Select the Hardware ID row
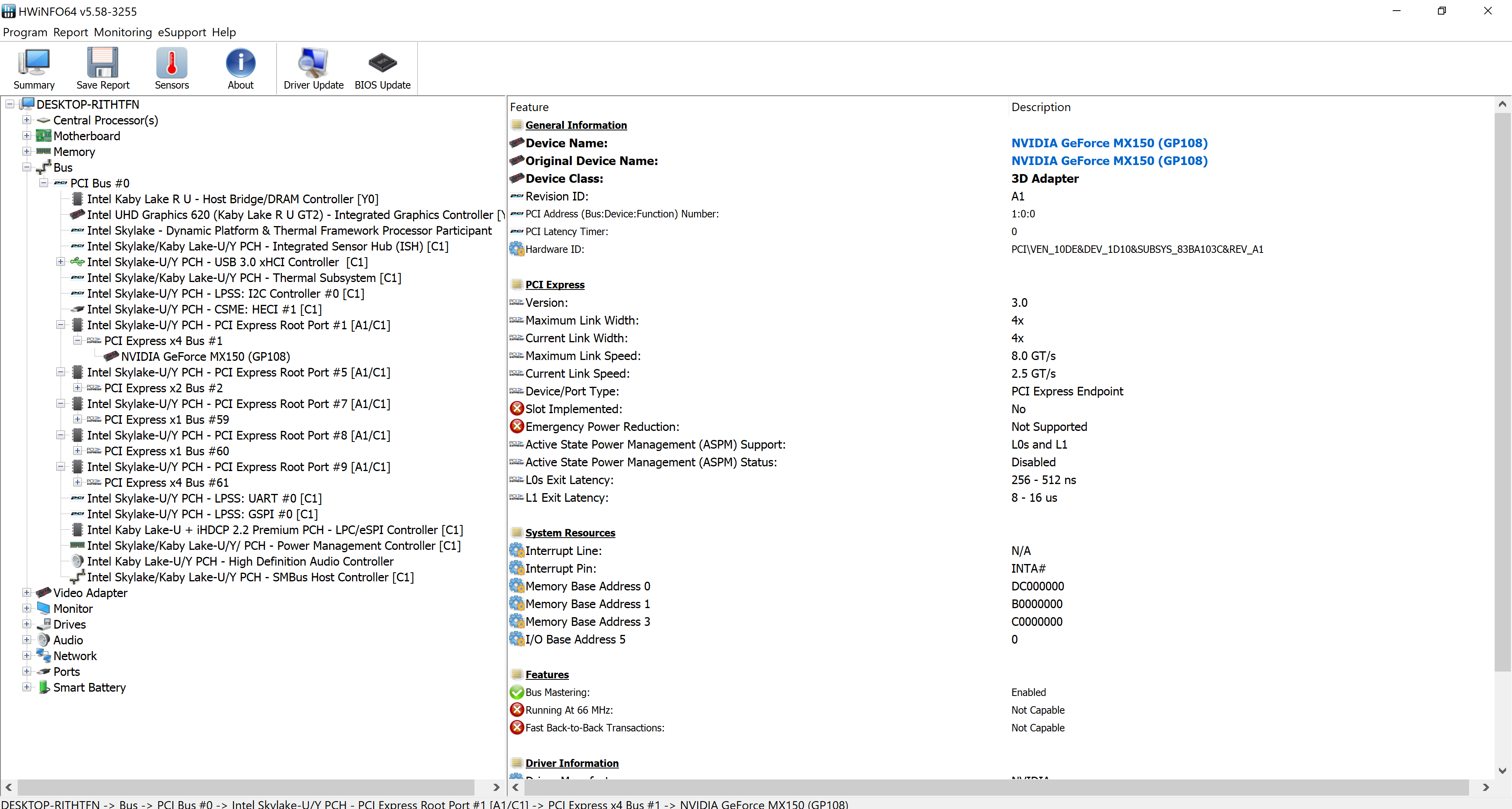This screenshot has height=809, width=1512. click(1001, 249)
